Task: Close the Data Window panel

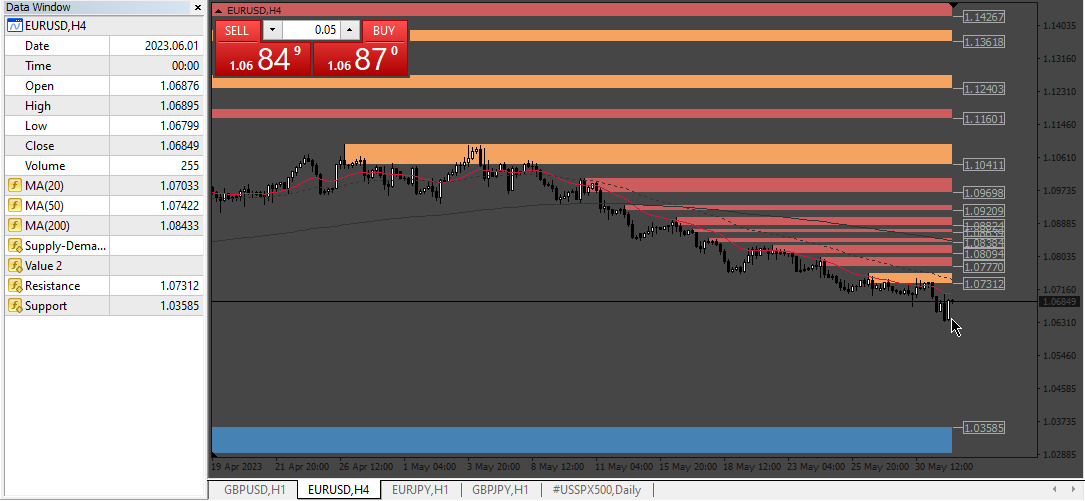Action: 198,8
